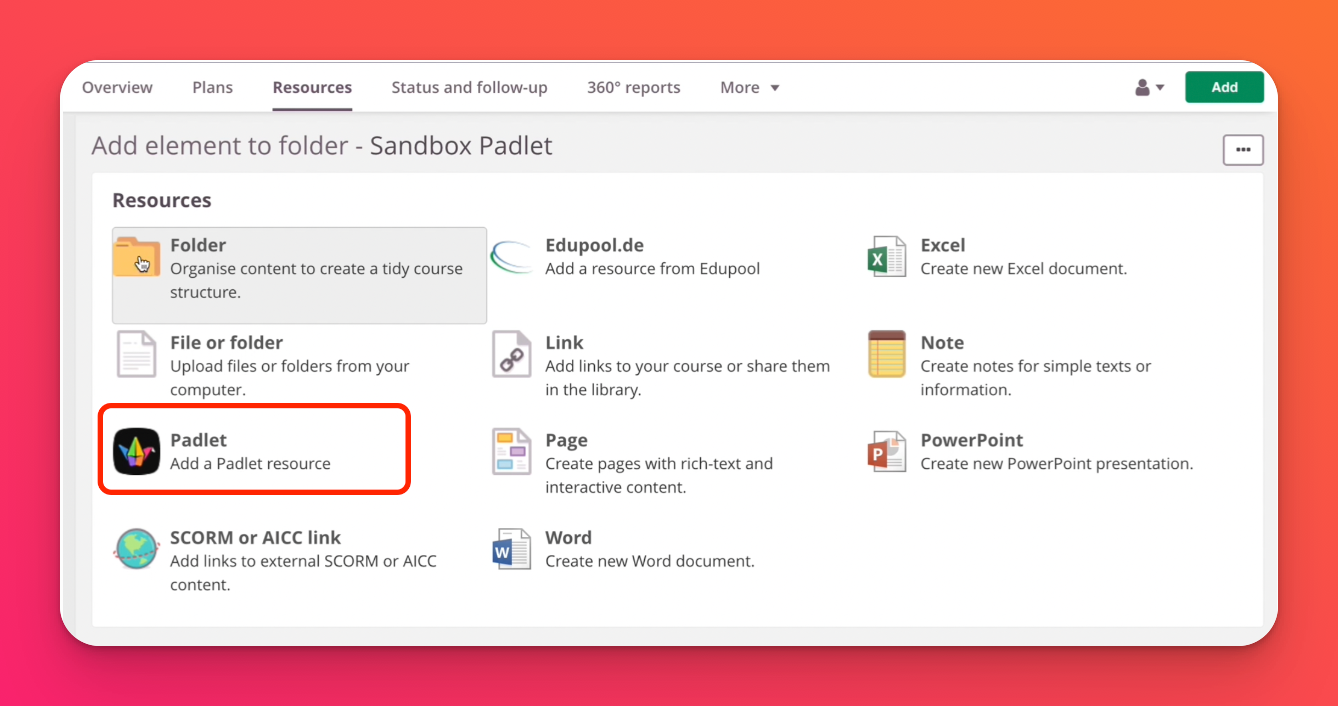1338x706 pixels.
Task: Switch to the Plans tab
Action: [212, 87]
